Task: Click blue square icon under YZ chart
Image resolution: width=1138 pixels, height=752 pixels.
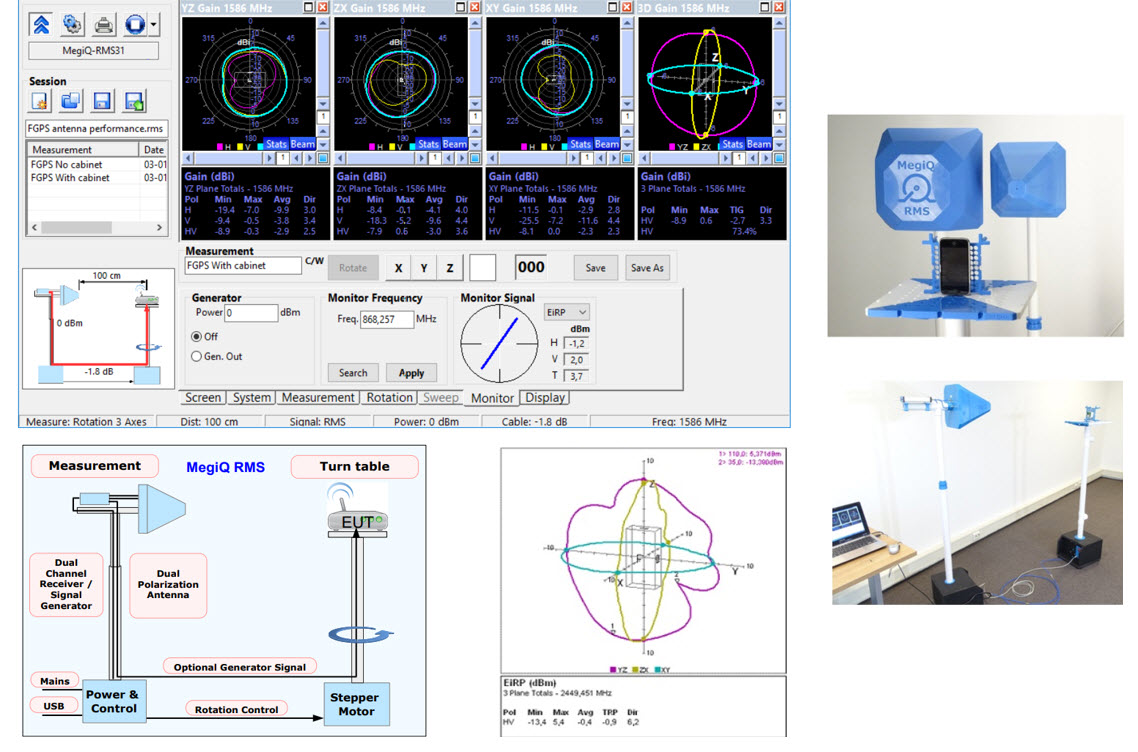Action: pyautogui.click(x=323, y=158)
